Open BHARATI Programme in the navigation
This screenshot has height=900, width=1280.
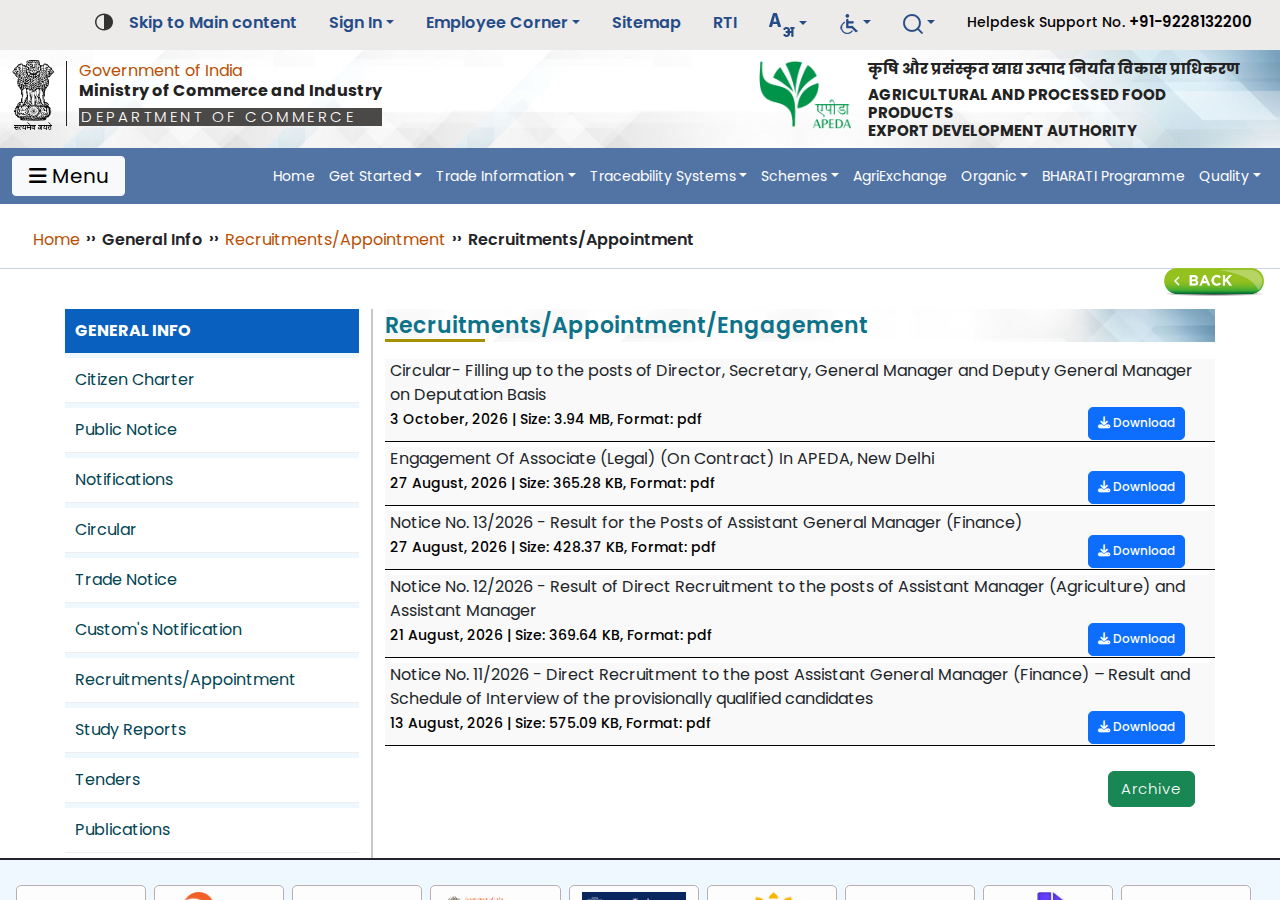tap(1113, 176)
